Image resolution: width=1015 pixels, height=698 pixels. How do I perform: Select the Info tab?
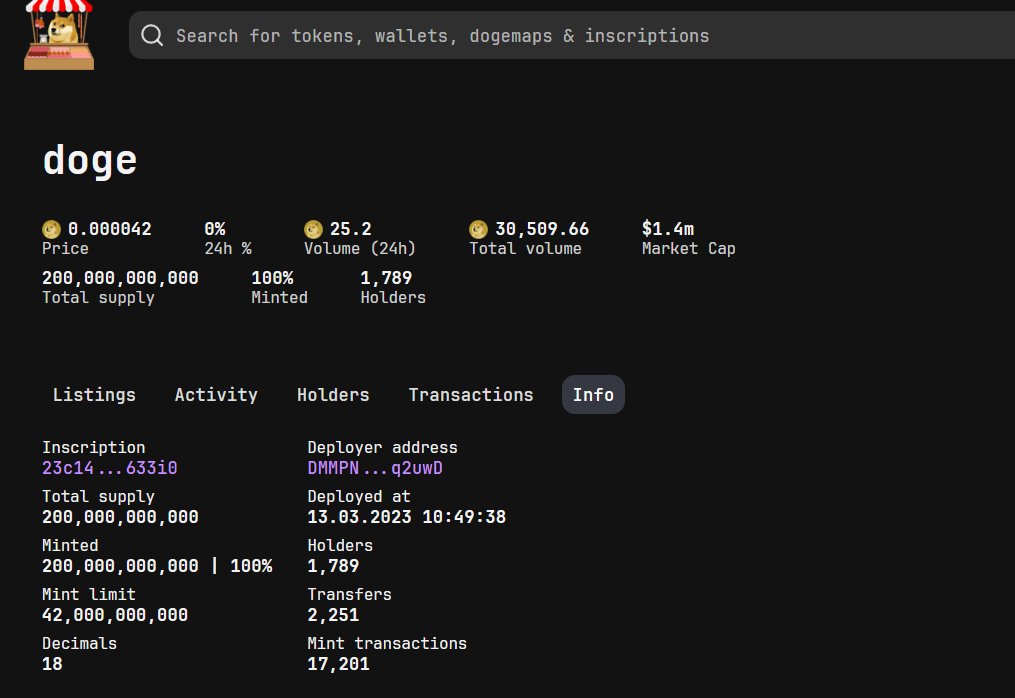593,394
